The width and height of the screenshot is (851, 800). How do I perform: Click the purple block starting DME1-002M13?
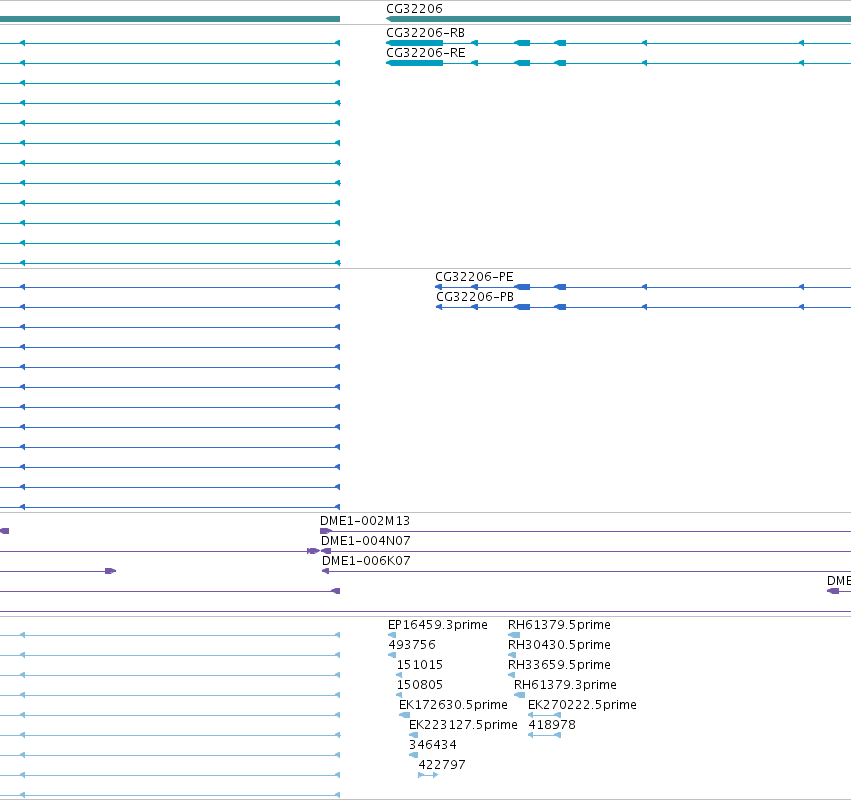[326, 531]
